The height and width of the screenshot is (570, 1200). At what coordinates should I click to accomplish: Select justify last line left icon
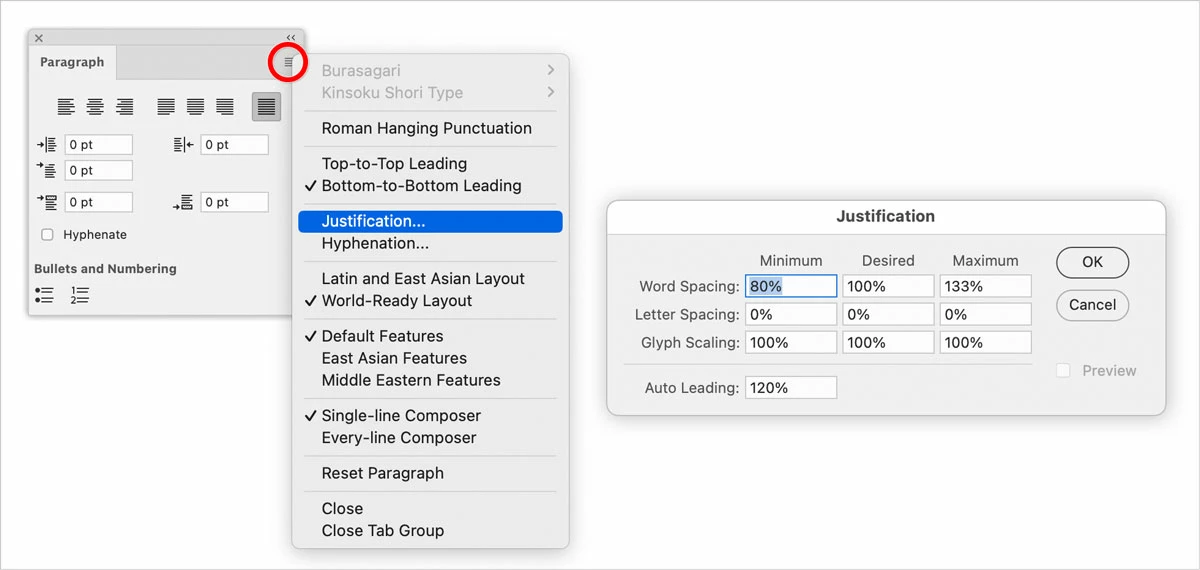[166, 106]
